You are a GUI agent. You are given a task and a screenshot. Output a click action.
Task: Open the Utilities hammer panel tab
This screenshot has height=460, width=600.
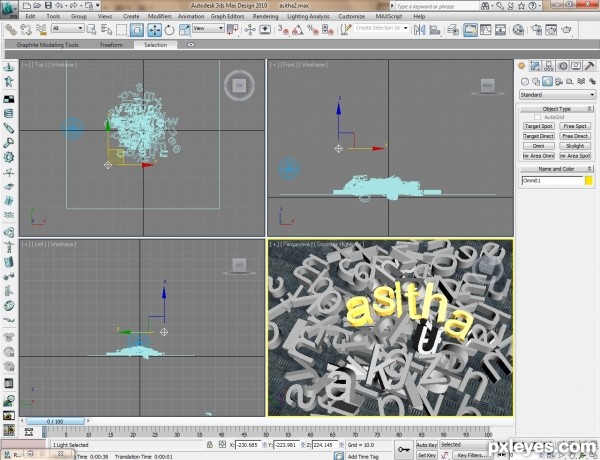tap(590, 66)
